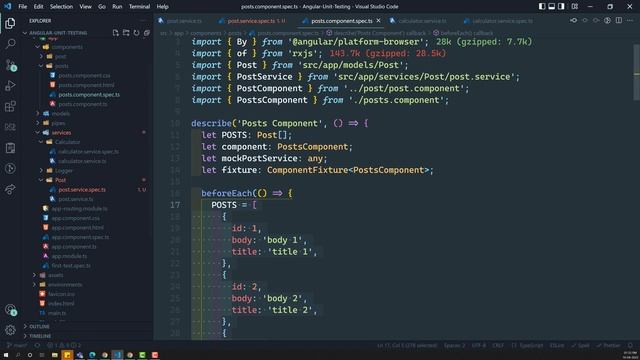Open the Source Control view
The image size is (640, 360).
point(10,64)
